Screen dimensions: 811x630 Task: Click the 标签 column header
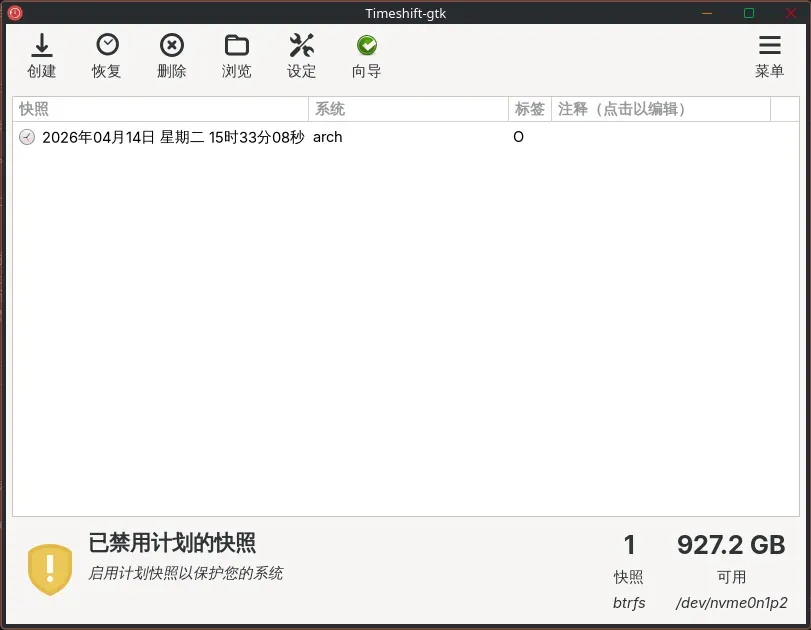pos(530,109)
